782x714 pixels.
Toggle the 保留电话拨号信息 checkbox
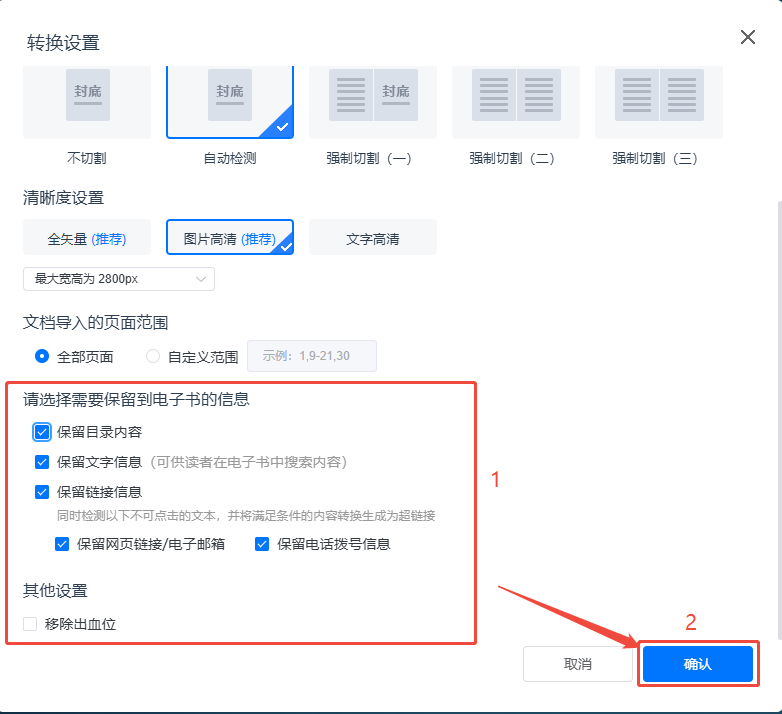(262, 544)
